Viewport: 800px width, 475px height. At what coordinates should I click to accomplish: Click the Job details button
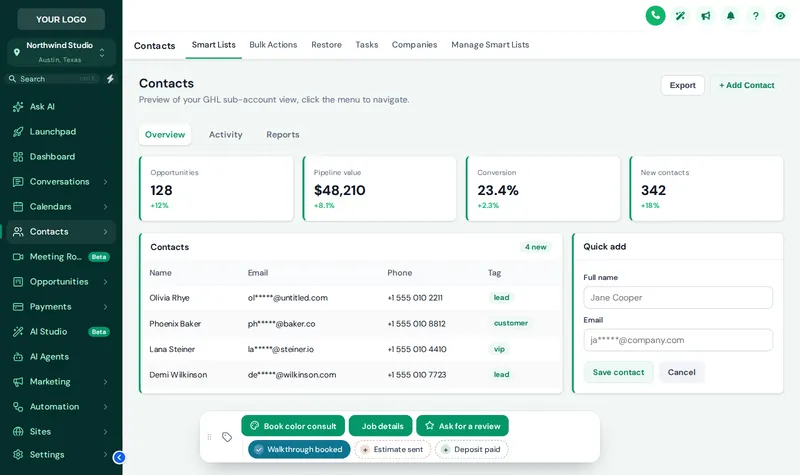click(381, 426)
